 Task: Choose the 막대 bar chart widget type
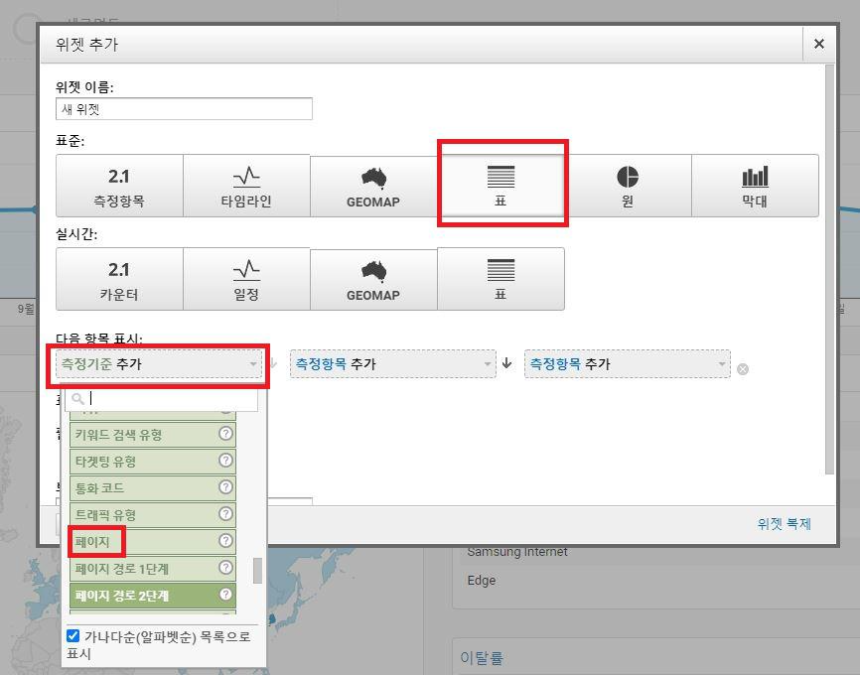point(755,185)
